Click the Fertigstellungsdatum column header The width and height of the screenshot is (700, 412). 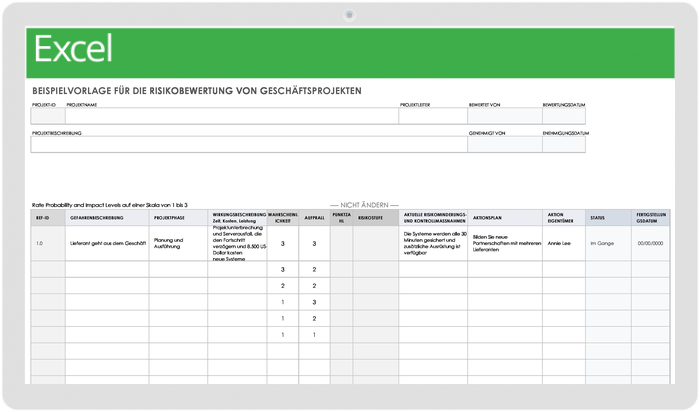[650, 218]
